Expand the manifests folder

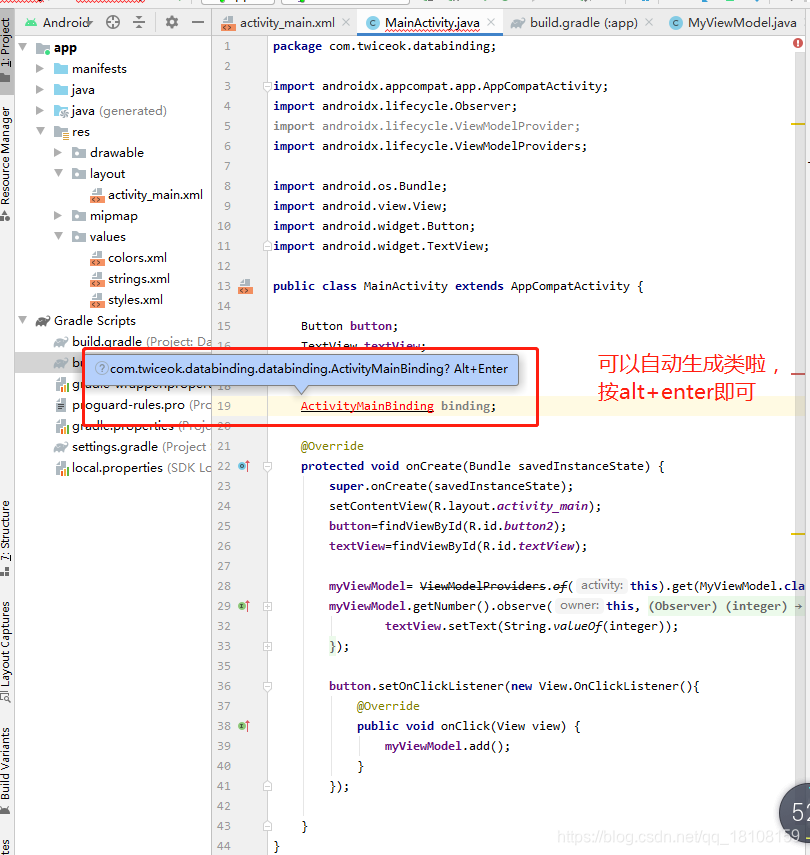pyautogui.click(x=40, y=69)
